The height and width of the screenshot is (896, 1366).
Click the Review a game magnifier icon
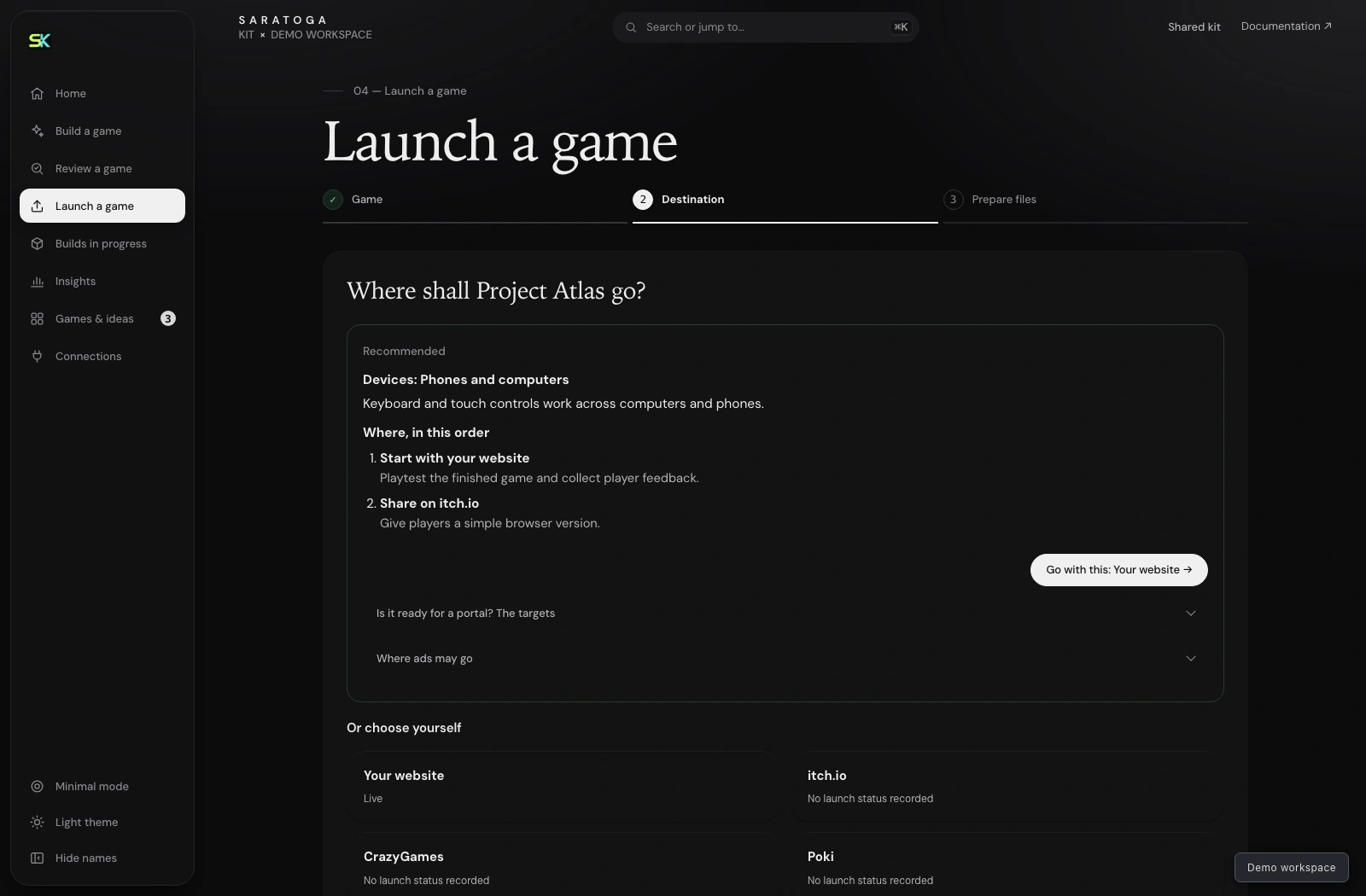[x=37, y=169]
